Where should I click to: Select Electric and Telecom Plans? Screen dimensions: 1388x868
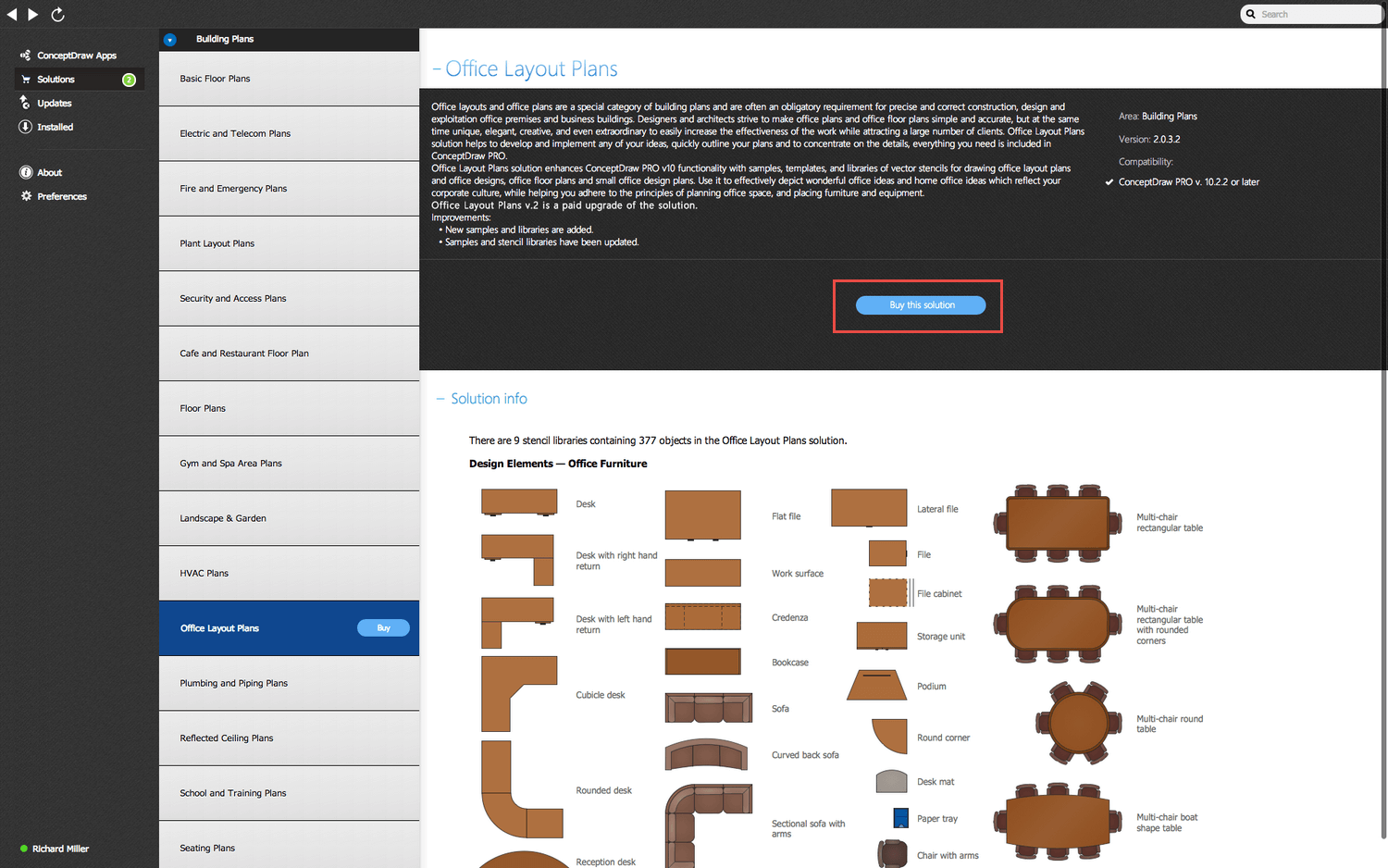pyautogui.click(x=289, y=133)
